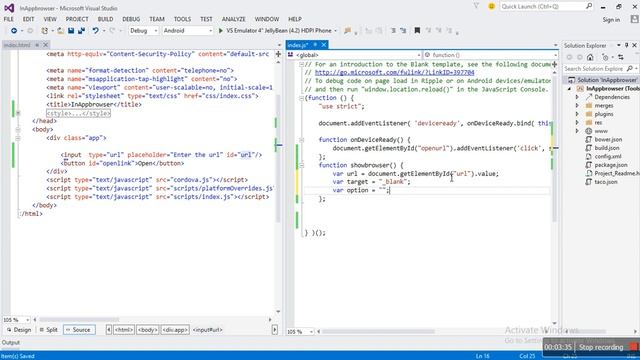Switch to the Split view button
The height and width of the screenshot is (360, 640).
(x=48, y=330)
